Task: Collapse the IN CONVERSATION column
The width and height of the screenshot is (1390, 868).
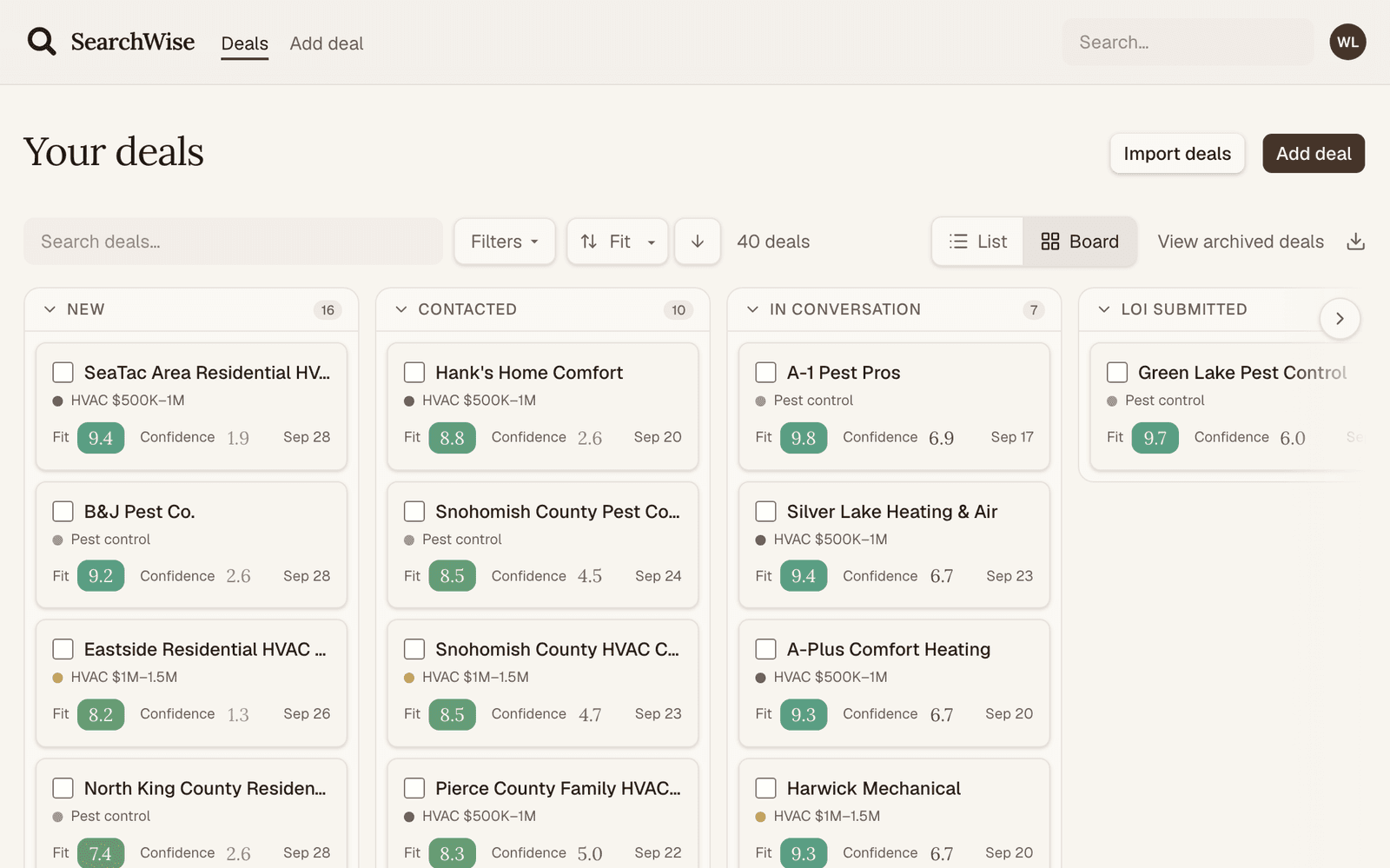Action: (752, 309)
